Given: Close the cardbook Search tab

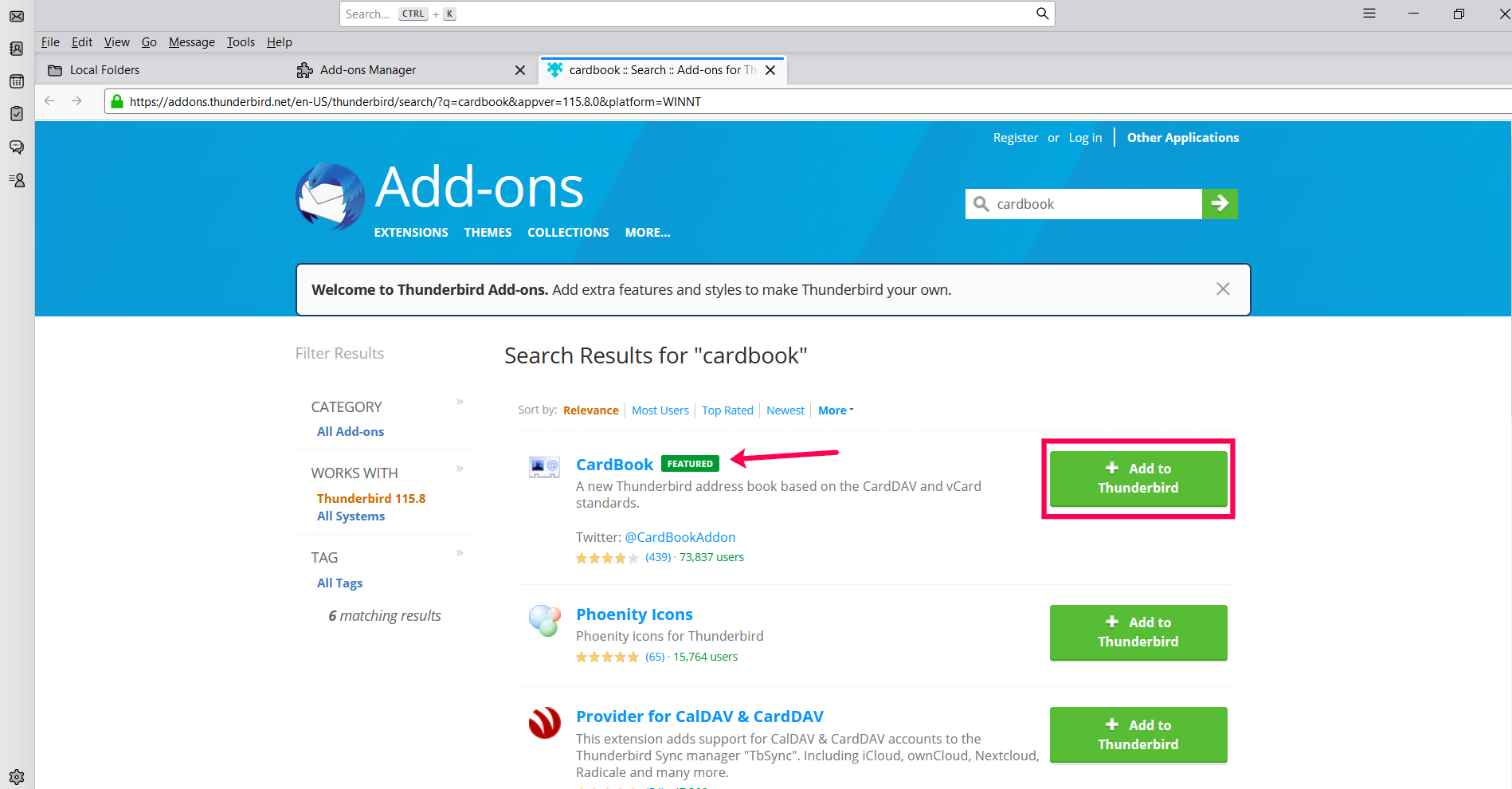Looking at the screenshot, I should (770, 70).
